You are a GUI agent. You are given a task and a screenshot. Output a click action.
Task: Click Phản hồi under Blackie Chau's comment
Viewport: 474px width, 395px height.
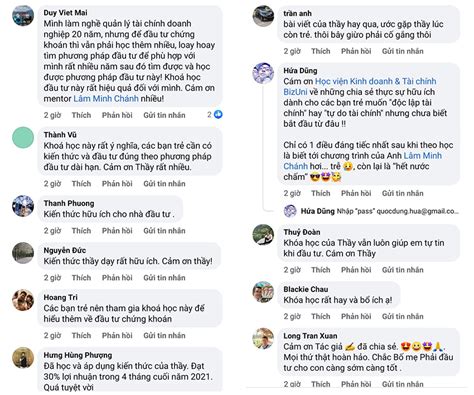[356, 316]
